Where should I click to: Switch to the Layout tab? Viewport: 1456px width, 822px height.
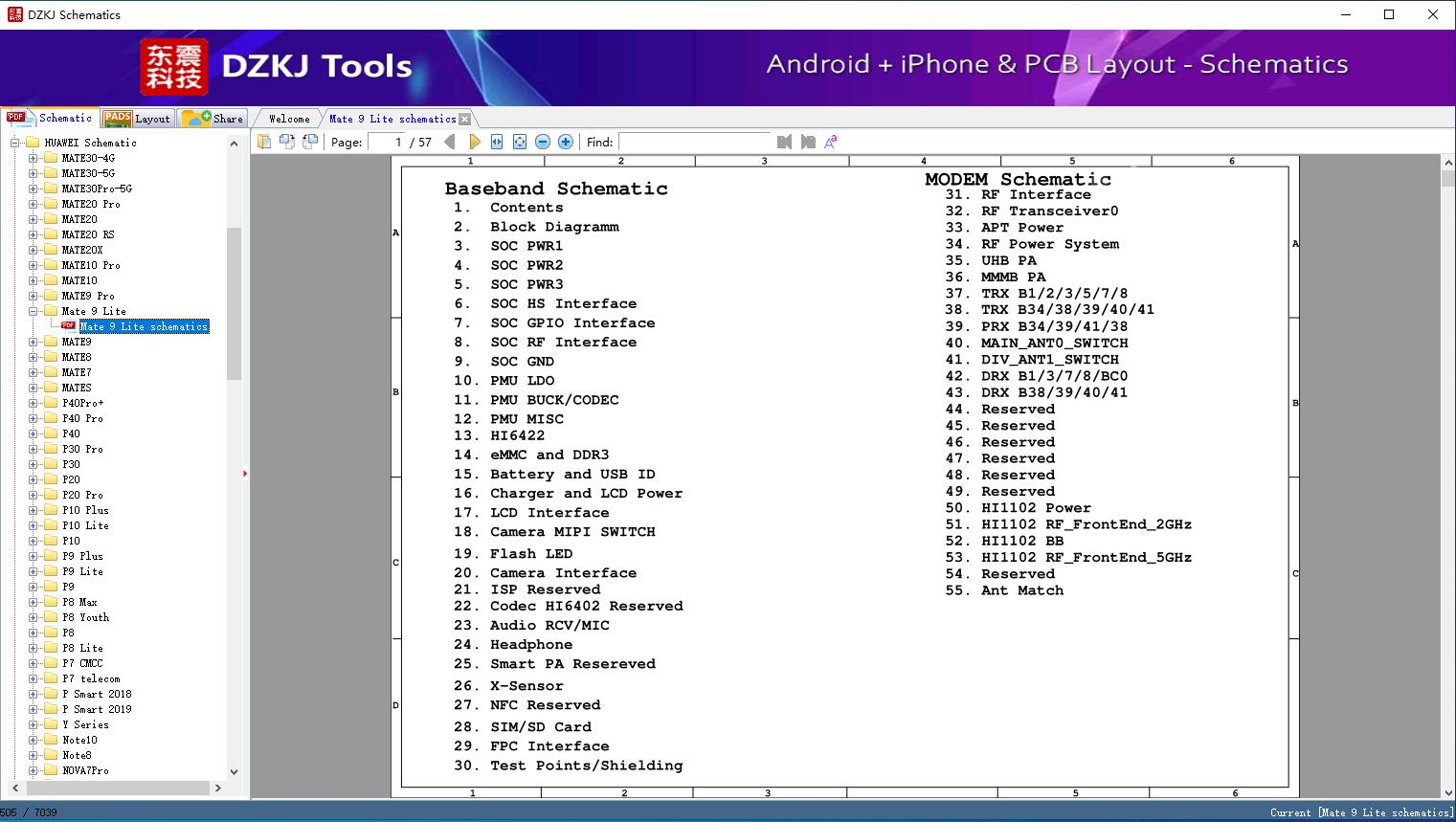[x=137, y=119]
